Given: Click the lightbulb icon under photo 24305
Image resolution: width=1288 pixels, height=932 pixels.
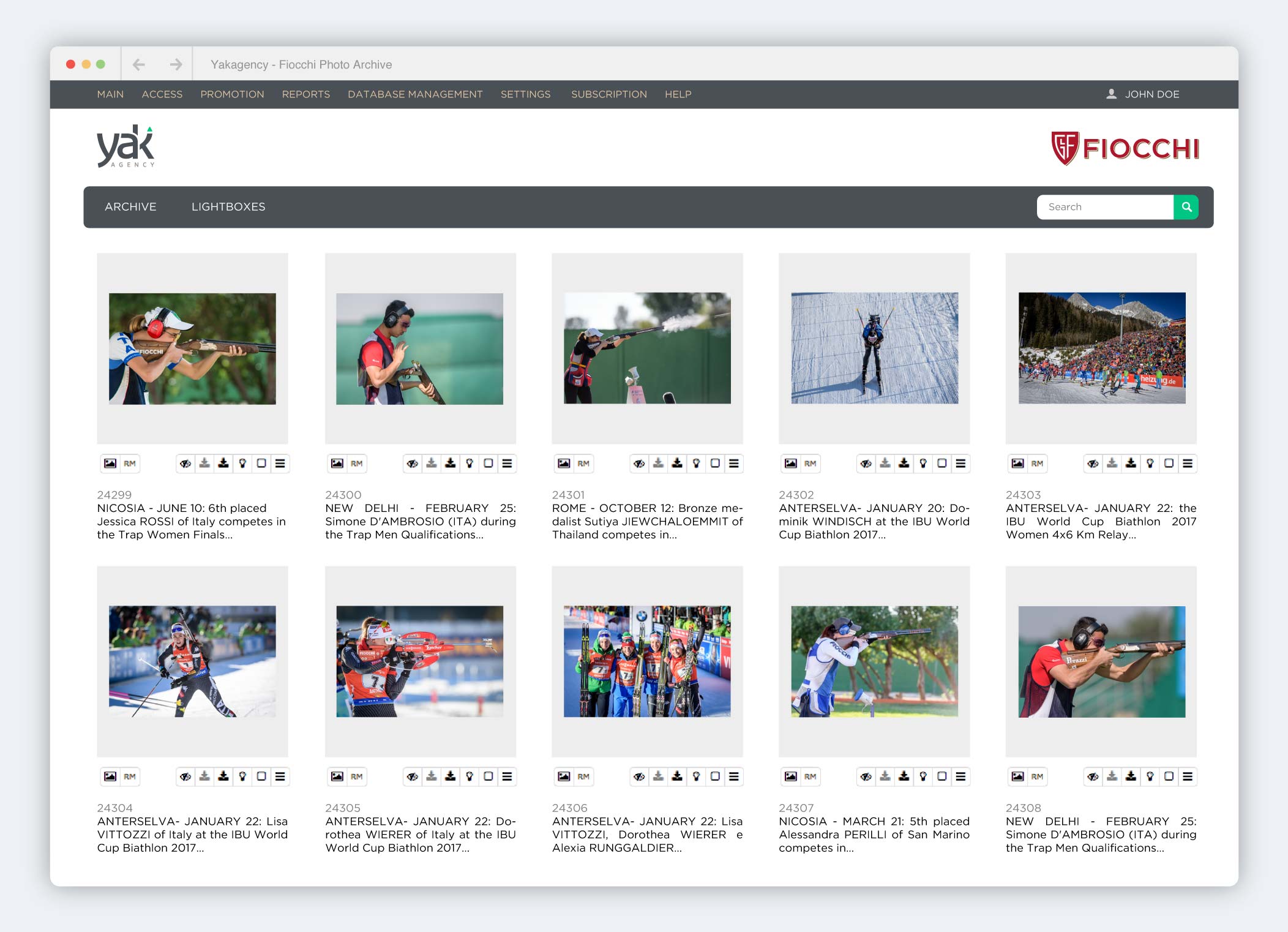Looking at the screenshot, I should (470, 776).
